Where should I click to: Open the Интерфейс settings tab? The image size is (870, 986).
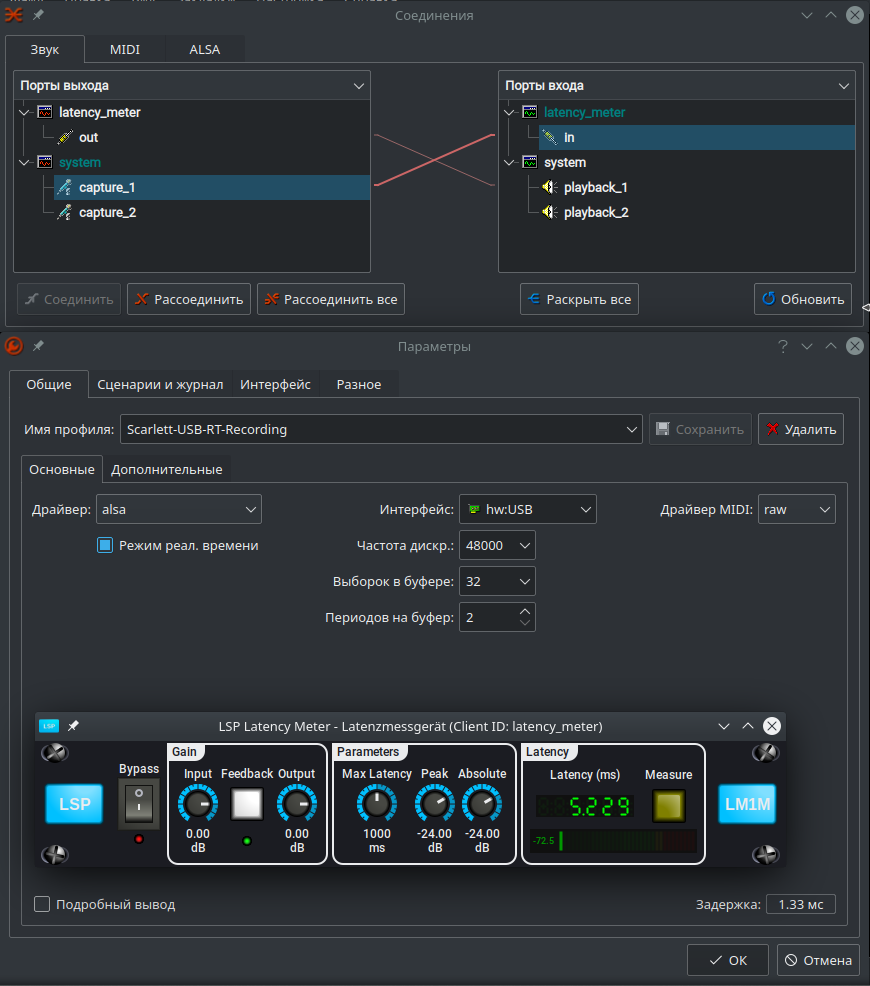[x=275, y=384]
